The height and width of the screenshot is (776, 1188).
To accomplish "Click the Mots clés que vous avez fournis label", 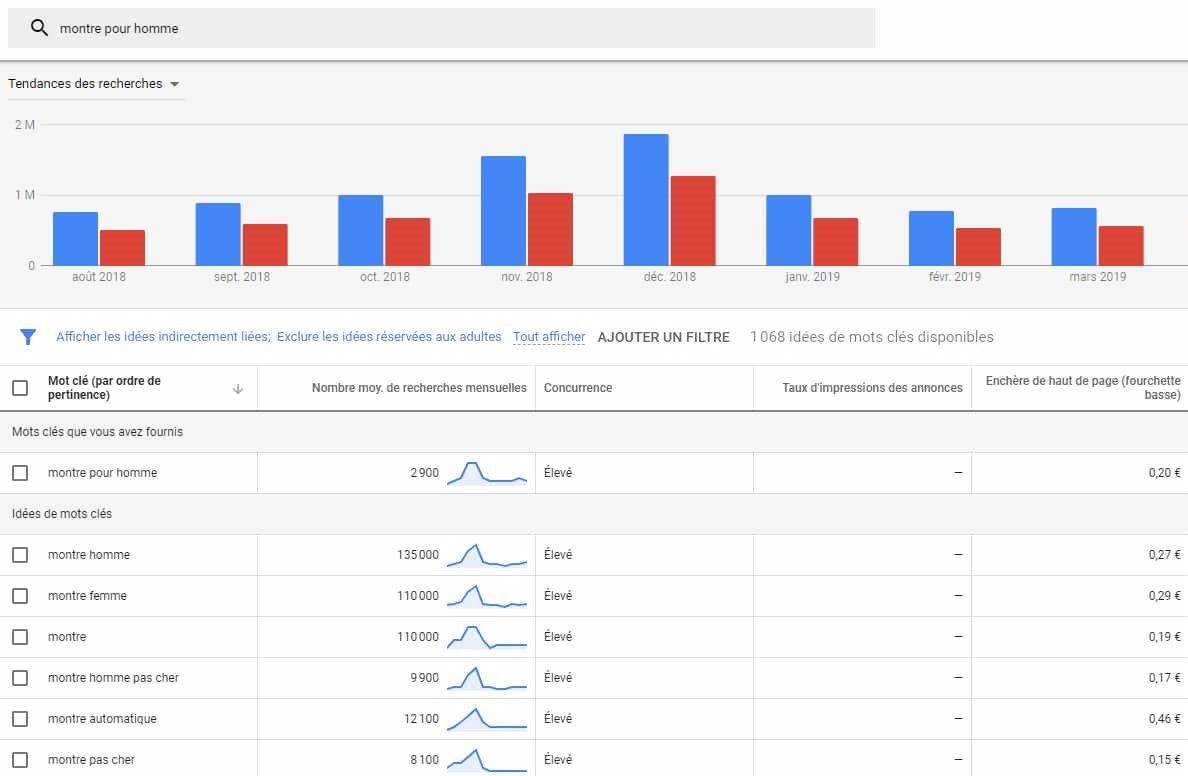I will pos(97,432).
